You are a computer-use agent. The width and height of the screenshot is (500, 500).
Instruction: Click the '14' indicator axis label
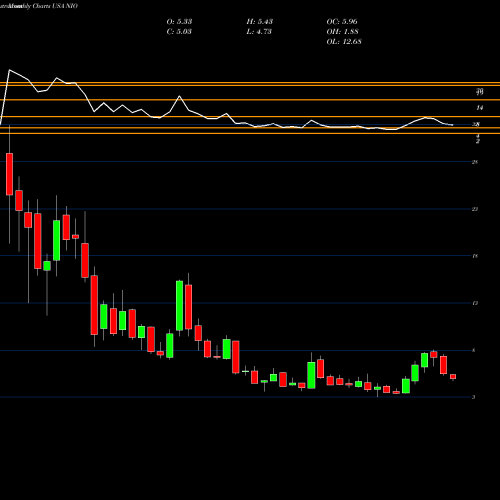[480, 108]
